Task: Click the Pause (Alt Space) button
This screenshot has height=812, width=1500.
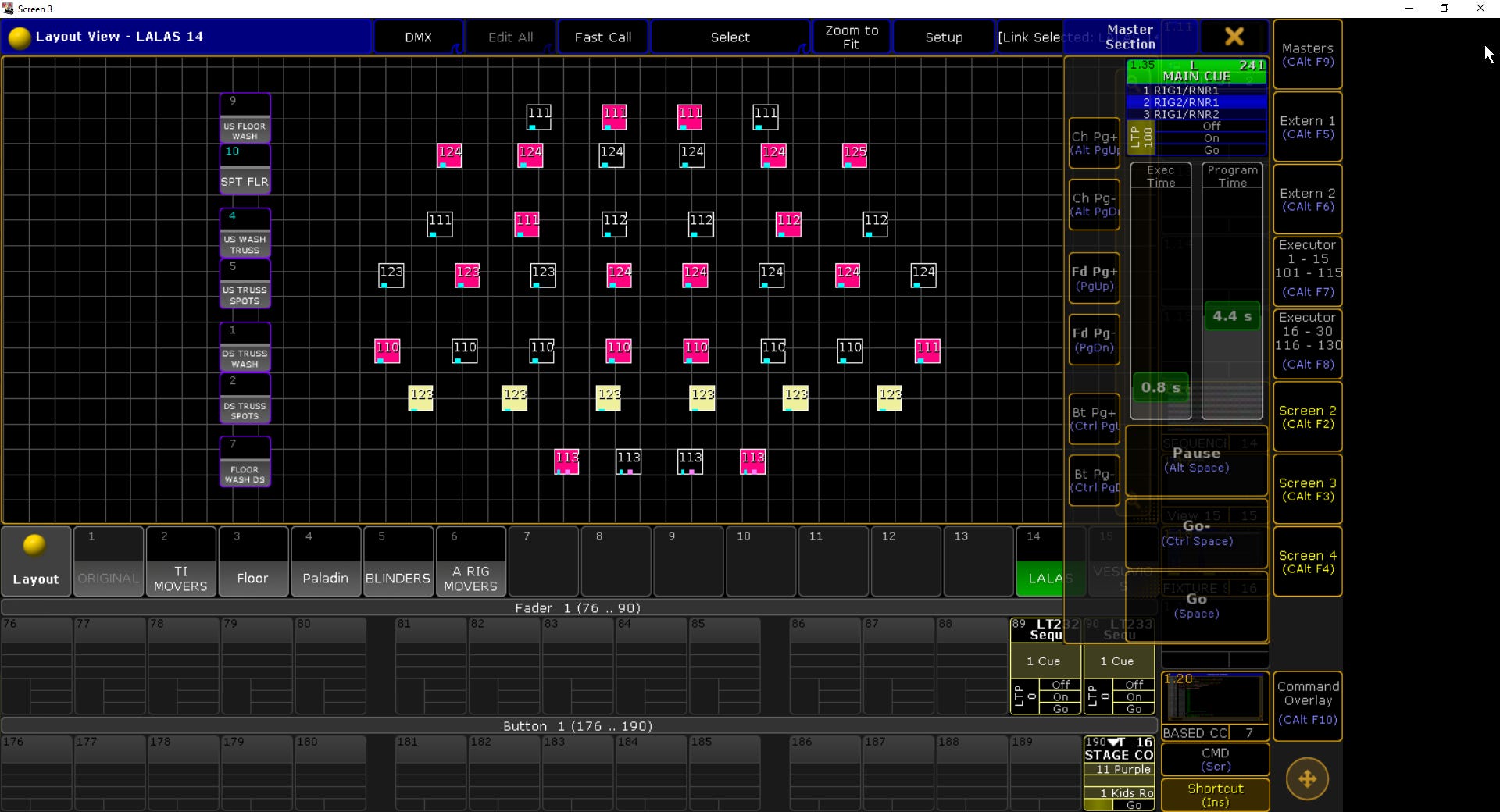Action: [1196, 460]
